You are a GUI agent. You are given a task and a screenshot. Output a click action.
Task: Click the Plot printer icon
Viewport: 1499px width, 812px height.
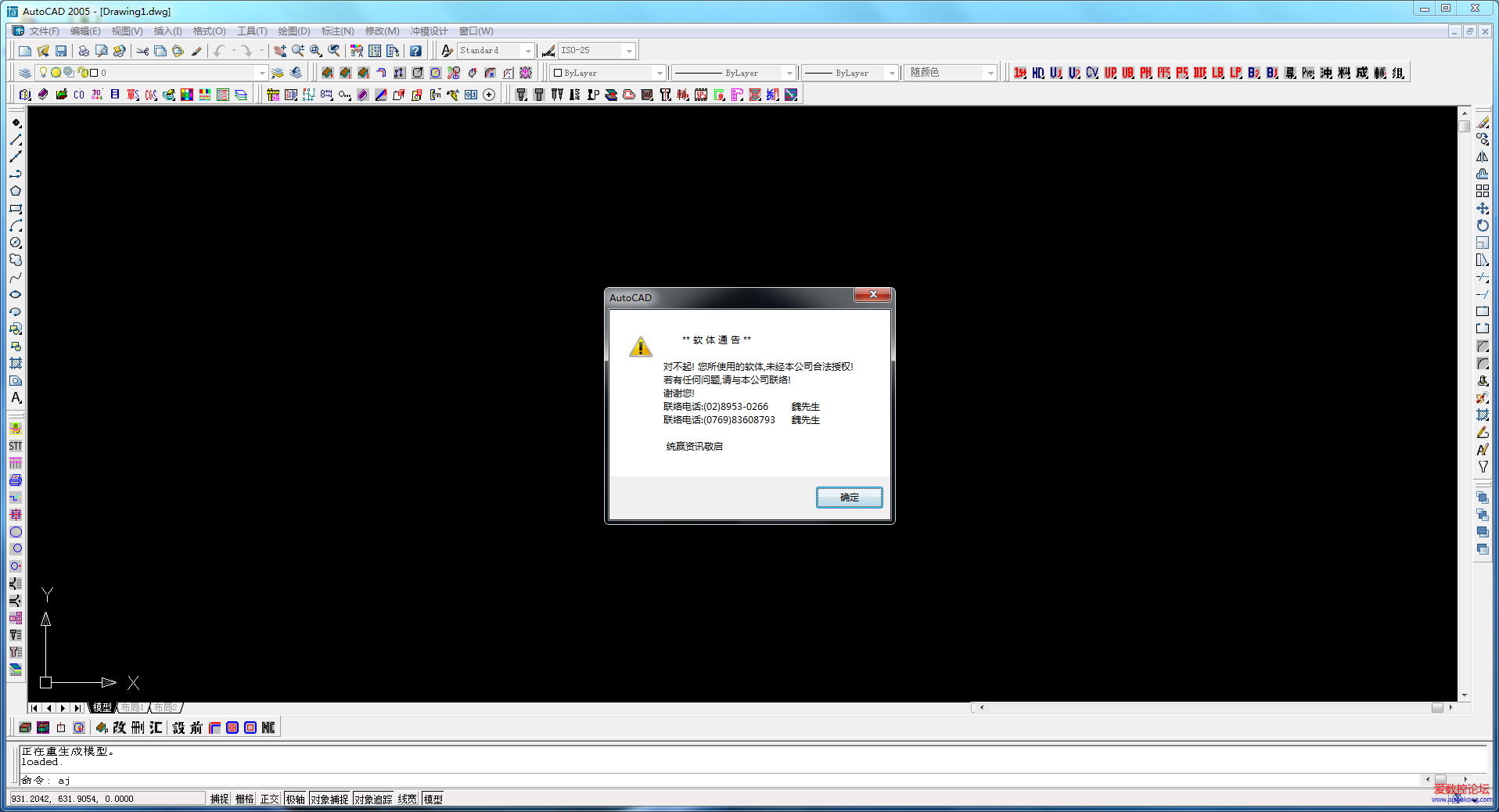point(83,51)
